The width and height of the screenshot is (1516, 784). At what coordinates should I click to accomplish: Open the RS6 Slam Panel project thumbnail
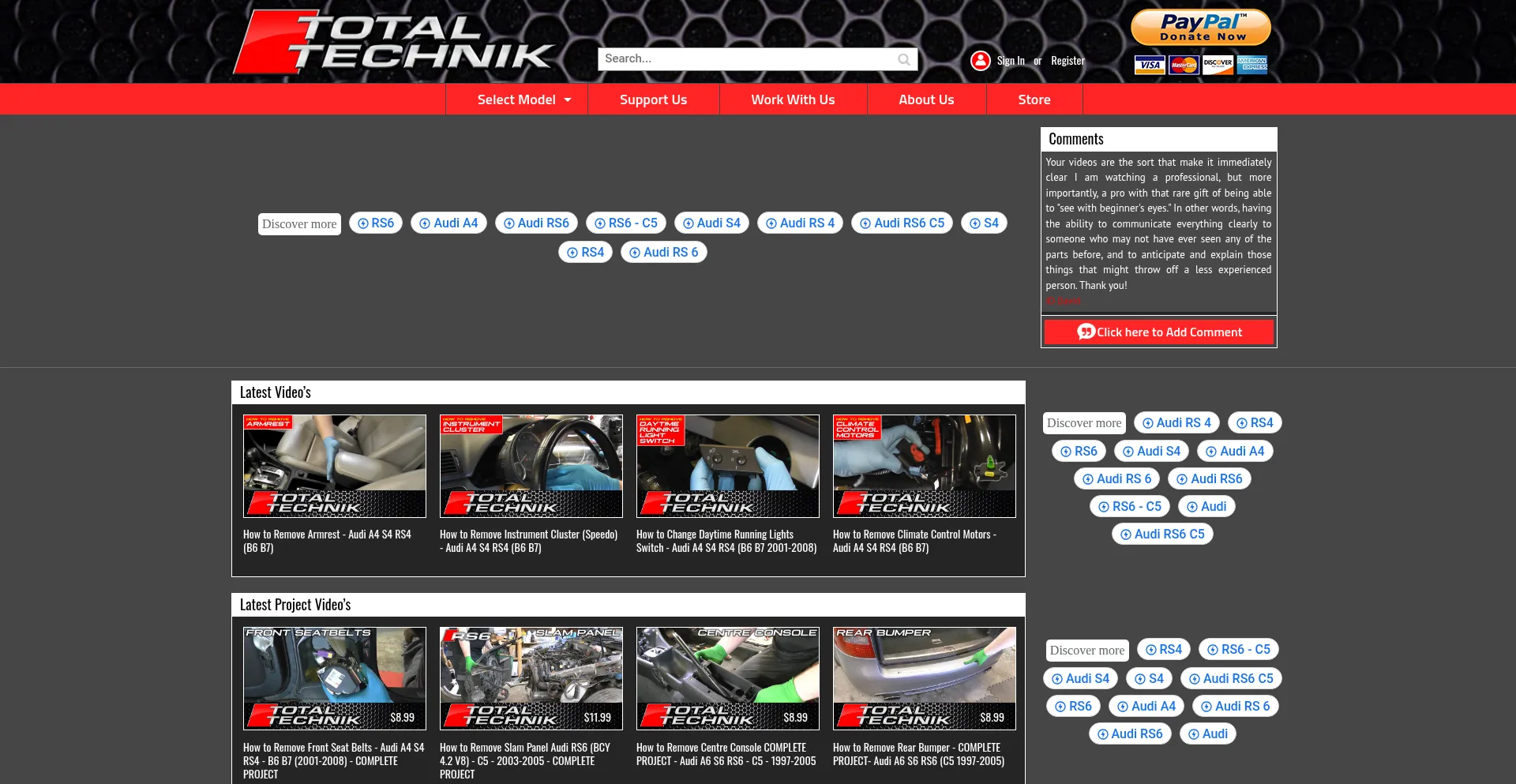coord(531,679)
